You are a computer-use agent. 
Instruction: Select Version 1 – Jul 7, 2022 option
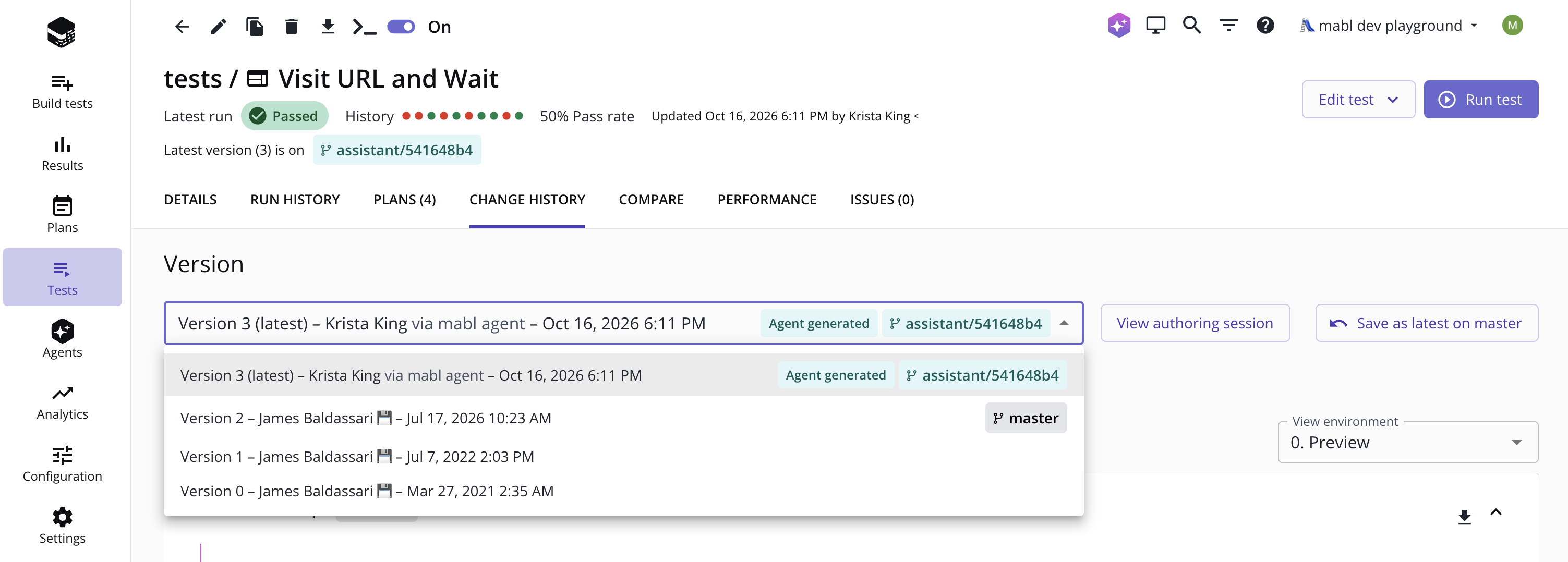[623, 456]
